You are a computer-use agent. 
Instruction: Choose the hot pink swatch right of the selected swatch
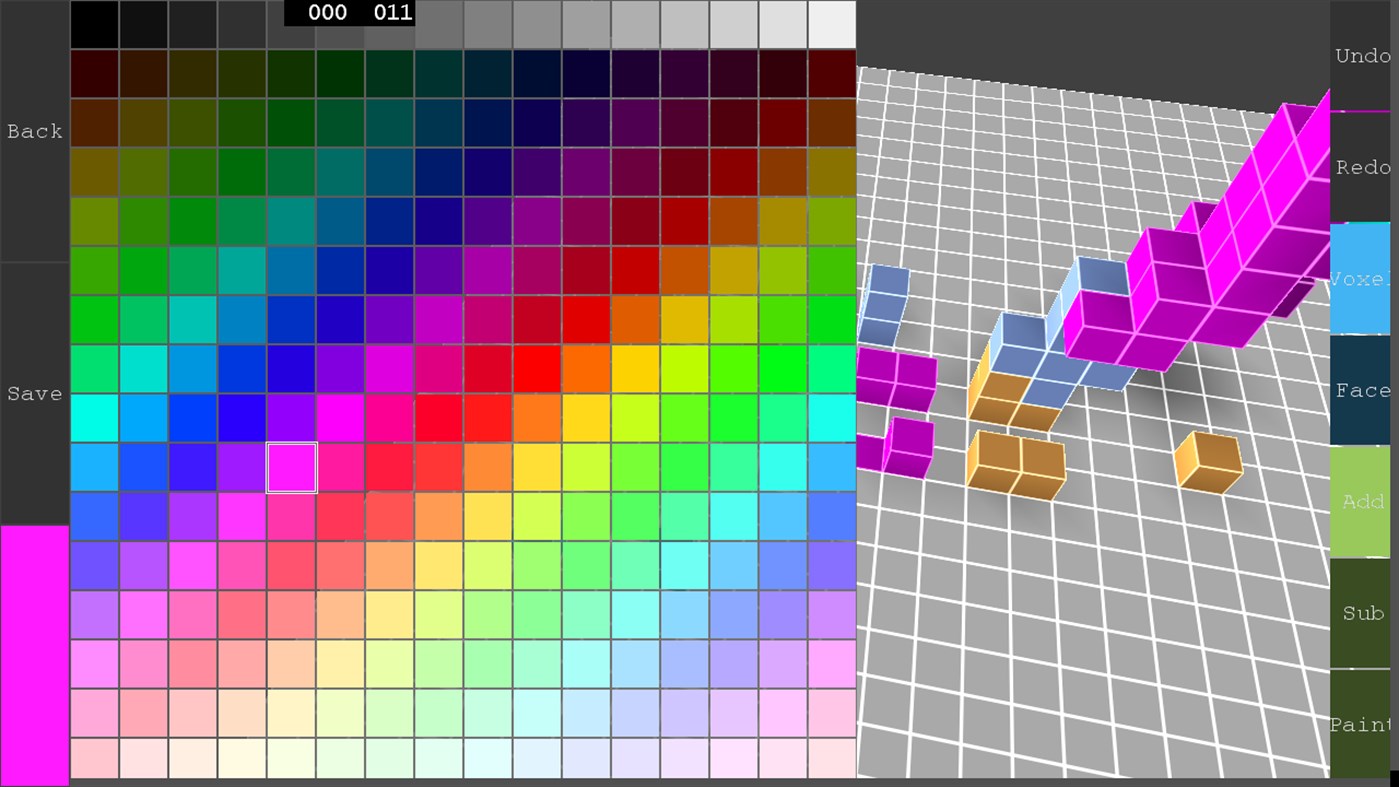pyautogui.click(x=340, y=468)
